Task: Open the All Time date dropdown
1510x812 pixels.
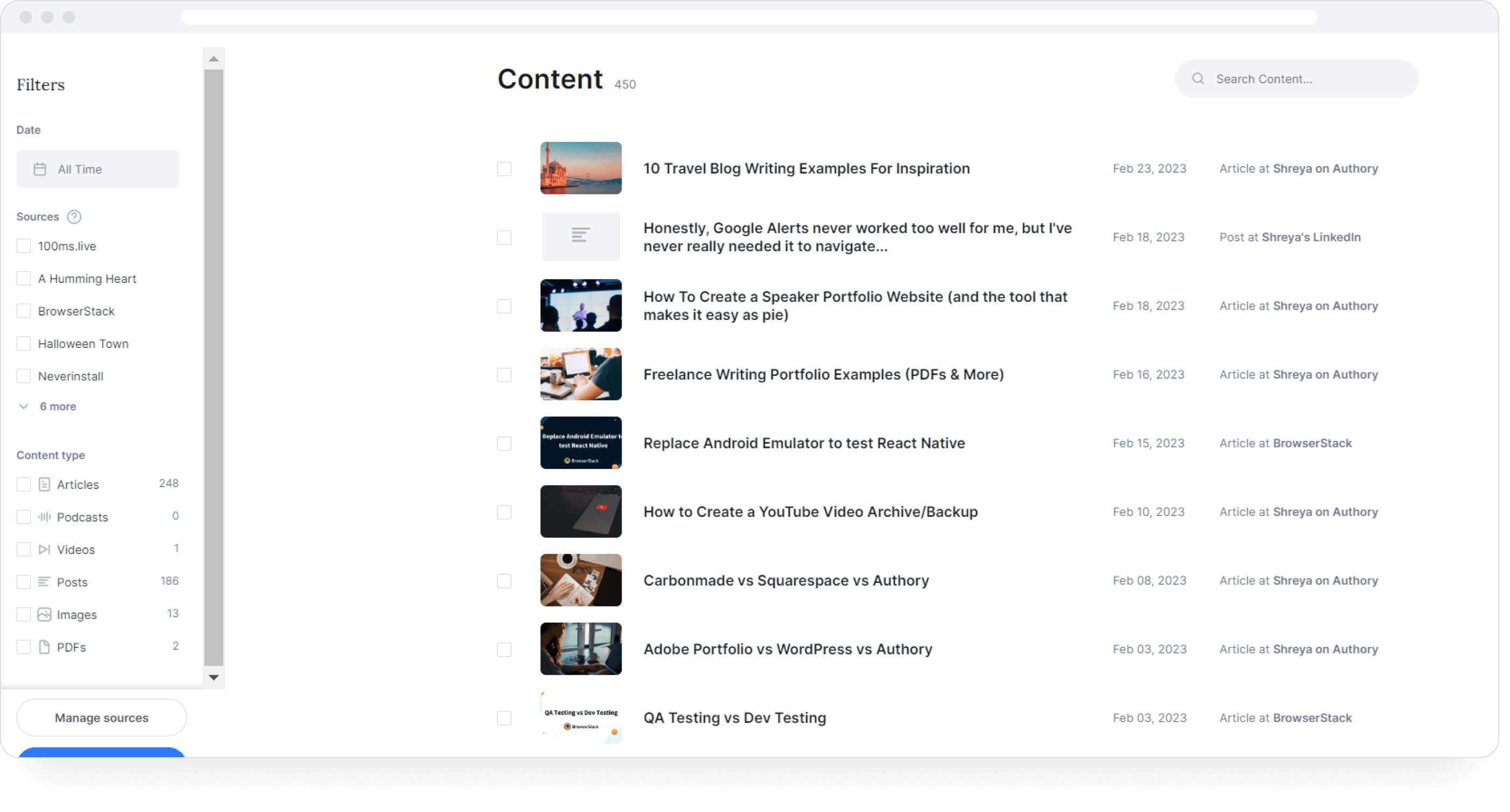Action: [x=97, y=169]
